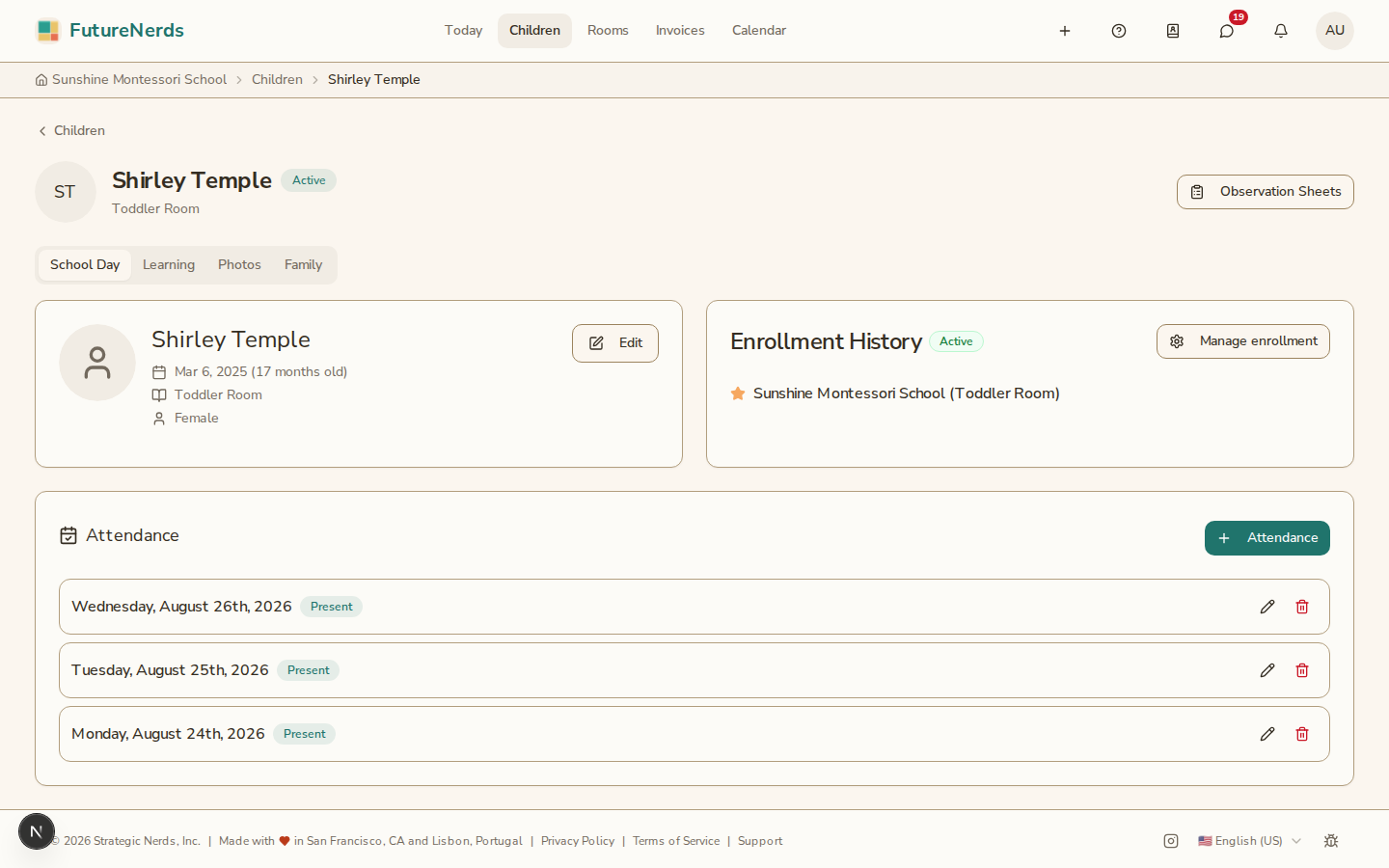This screenshot has height=868, width=1389.
Task: Click the ST avatar circle
Action: click(66, 192)
